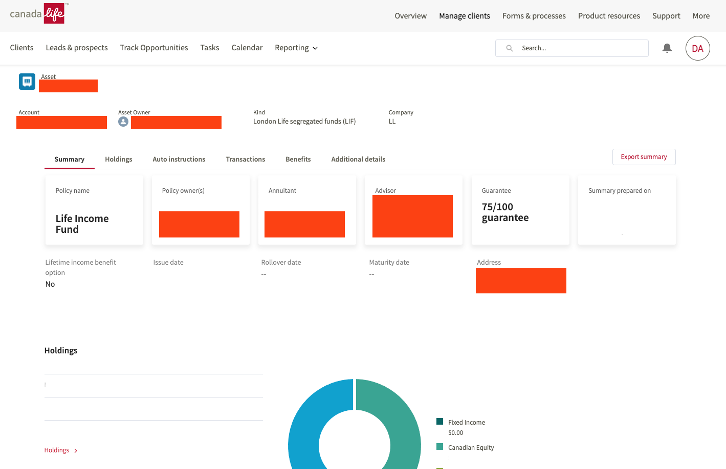Screen dimensions: 726x469
Task: Click the Company value LL
Action: 392,122
